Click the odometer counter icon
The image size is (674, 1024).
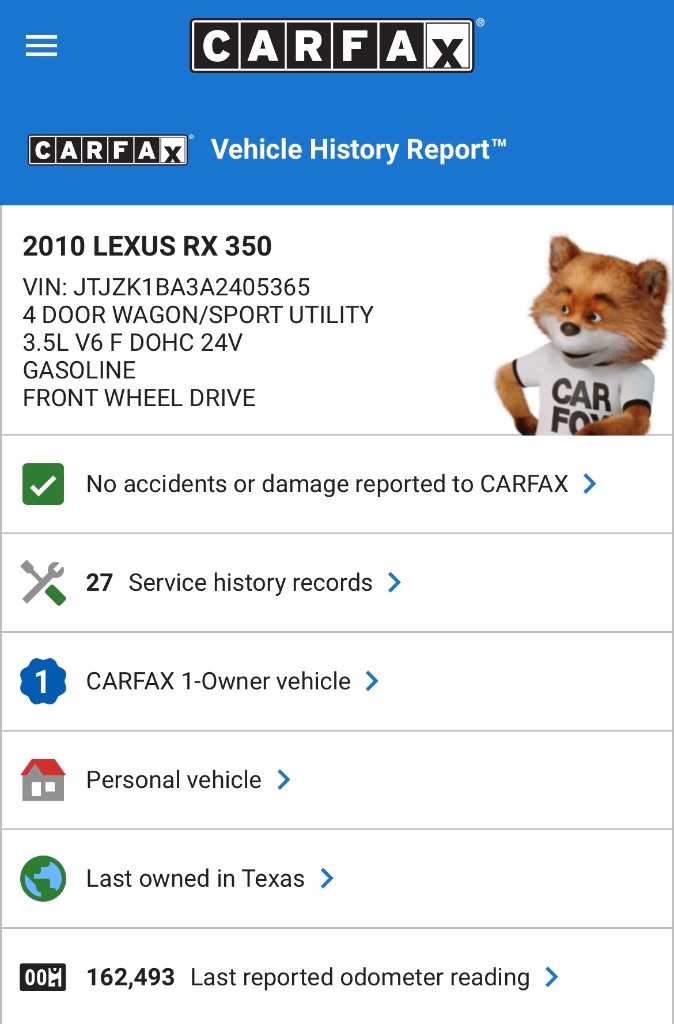(x=43, y=977)
